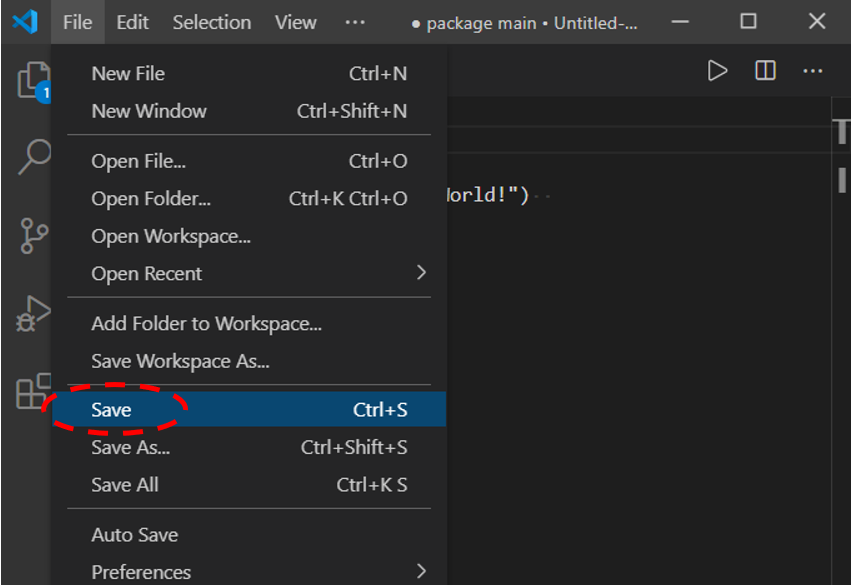Show hidden menus via menu bar ellipsis
Viewport: 853px width, 585px height.
click(355, 22)
